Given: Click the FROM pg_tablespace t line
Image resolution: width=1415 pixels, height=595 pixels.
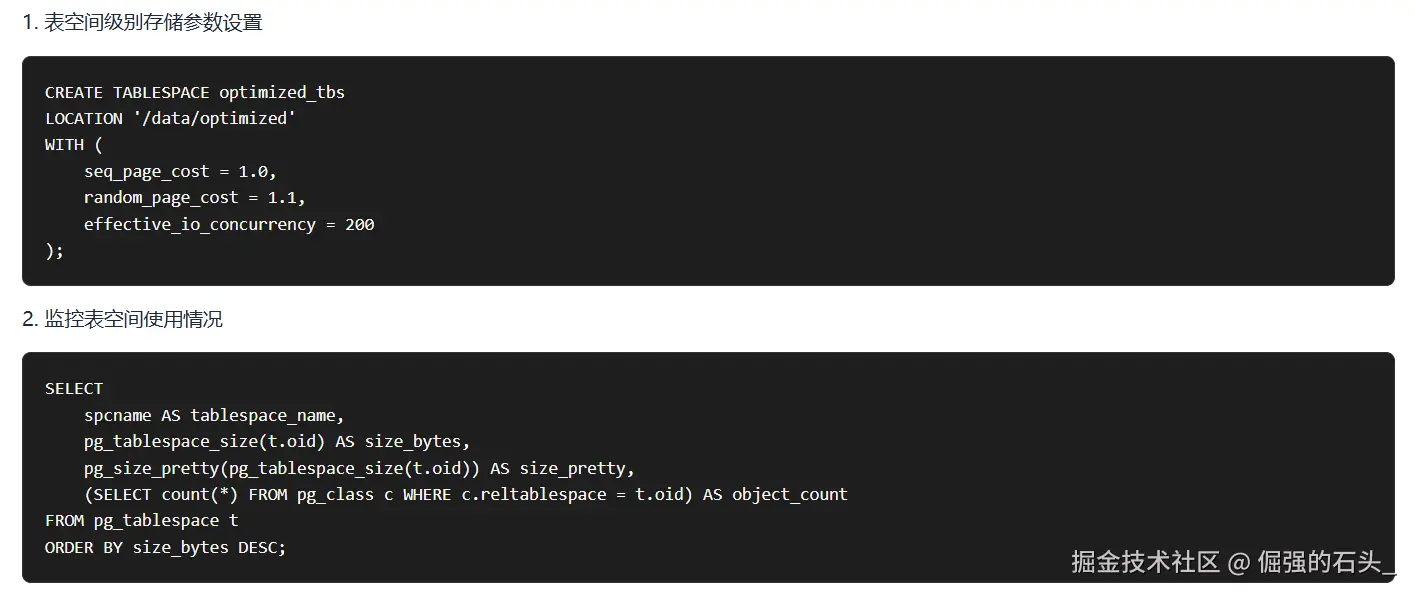Looking at the screenshot, I should 141,521.
